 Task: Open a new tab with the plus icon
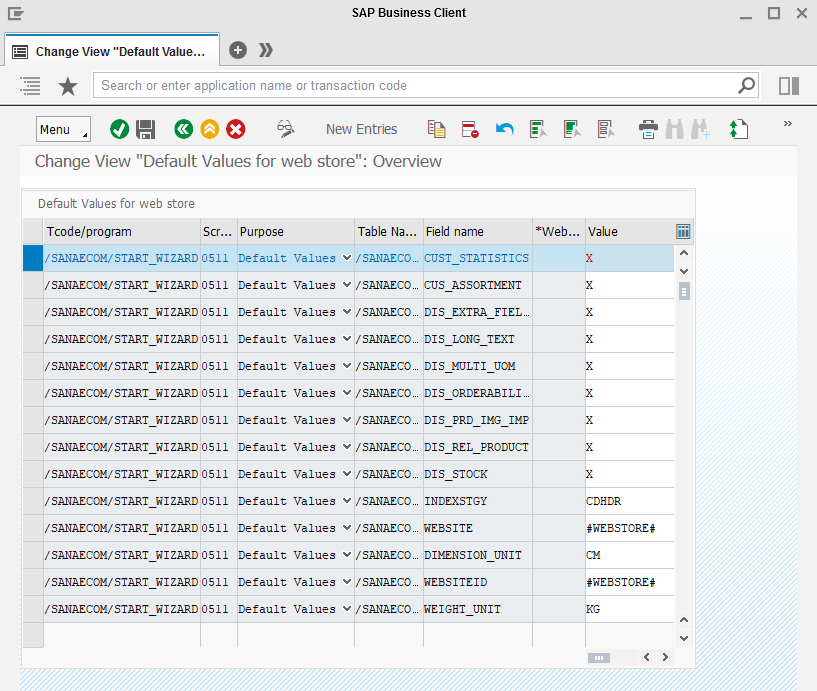point(238,50)
